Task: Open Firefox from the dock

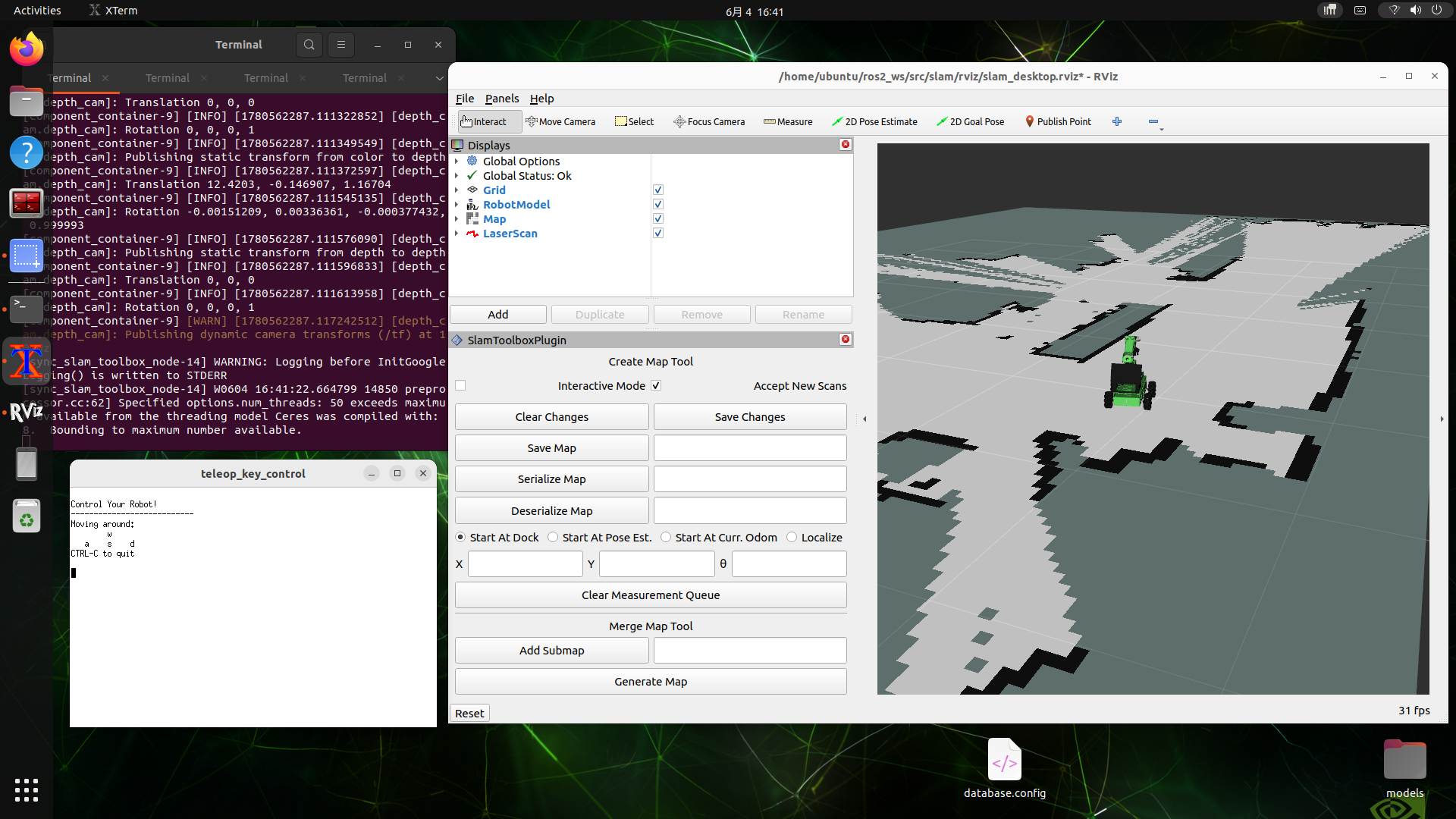Action: coord(27,50)
